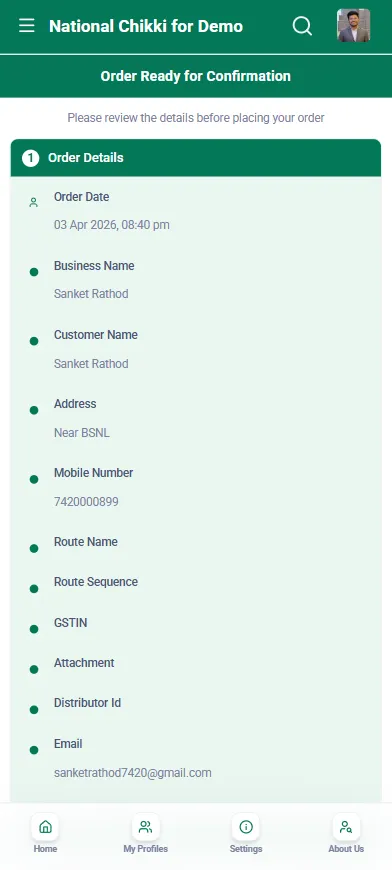Viewport: 392px width, 870px height.
Task: Click mobile number 7420000899
Action: click(x=86, y=502)
